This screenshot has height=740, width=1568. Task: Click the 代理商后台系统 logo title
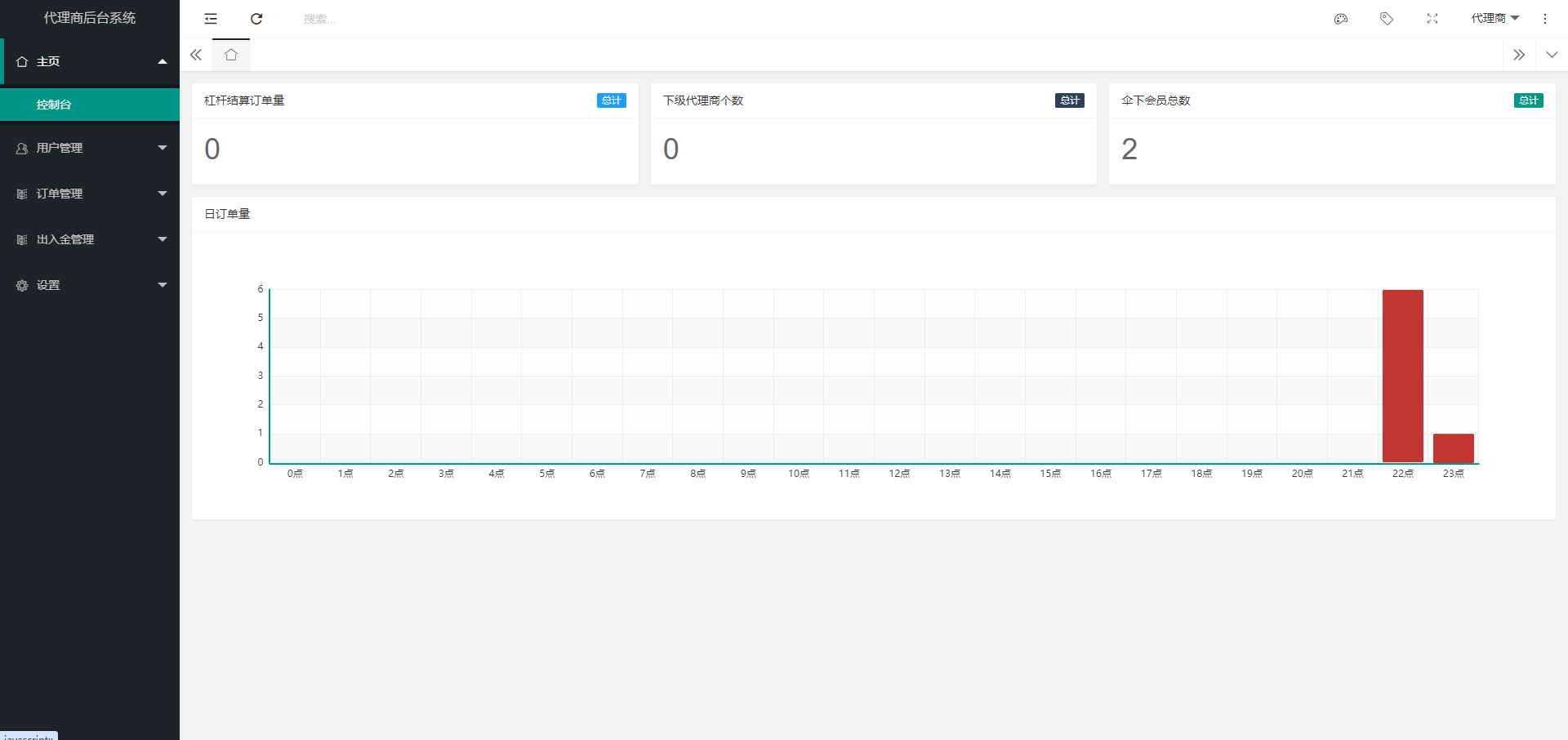pyautogui.click(x=90, y=18)
